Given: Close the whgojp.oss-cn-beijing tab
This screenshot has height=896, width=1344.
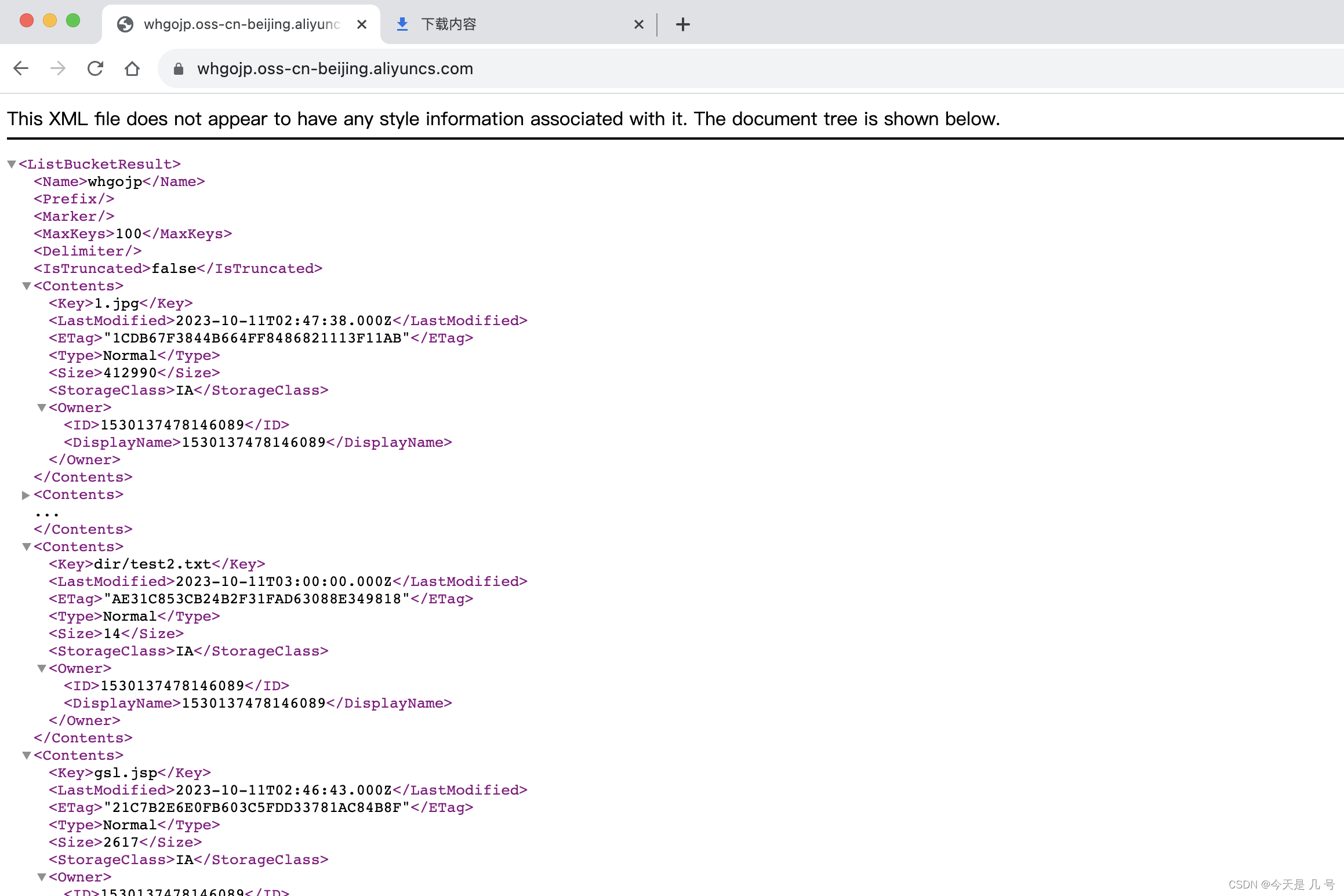Looking at the screenshot, I should click(362, 24).
